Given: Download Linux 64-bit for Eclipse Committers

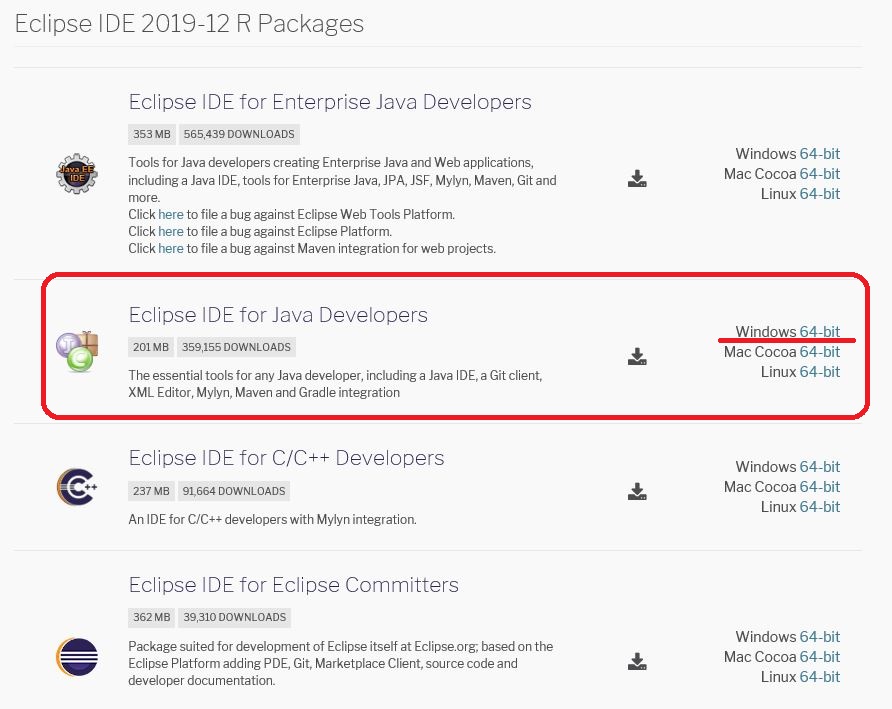Looking at the screenshot, I should [819, 677].
